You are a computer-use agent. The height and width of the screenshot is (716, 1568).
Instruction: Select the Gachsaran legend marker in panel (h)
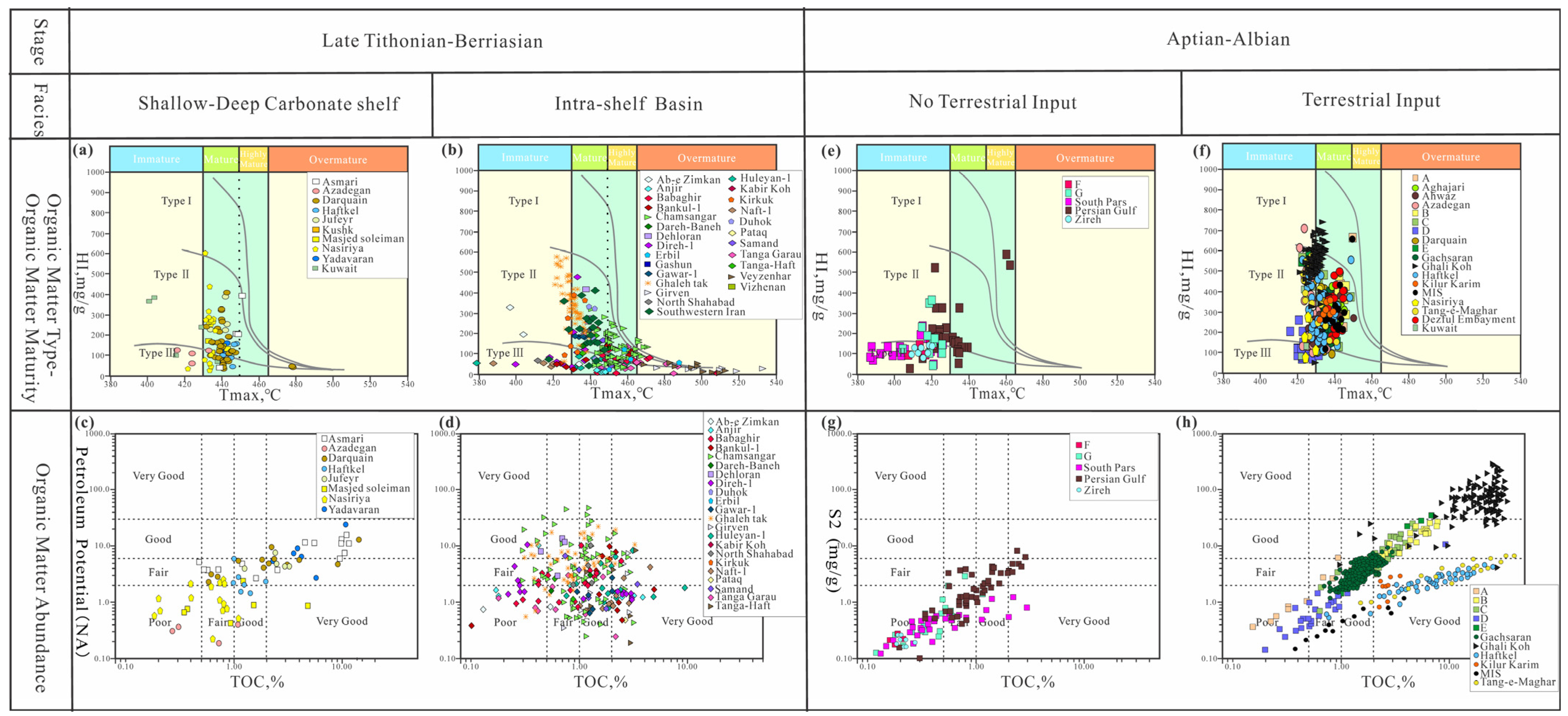pos(1476,638)
